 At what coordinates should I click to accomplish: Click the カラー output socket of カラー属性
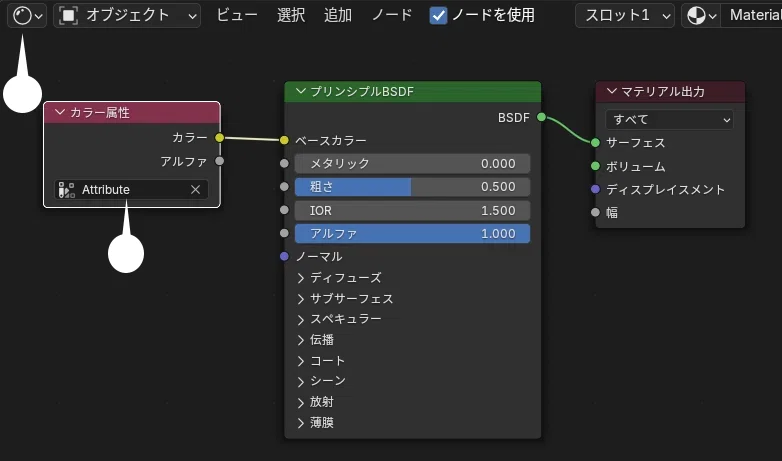(x=219, y=137)
